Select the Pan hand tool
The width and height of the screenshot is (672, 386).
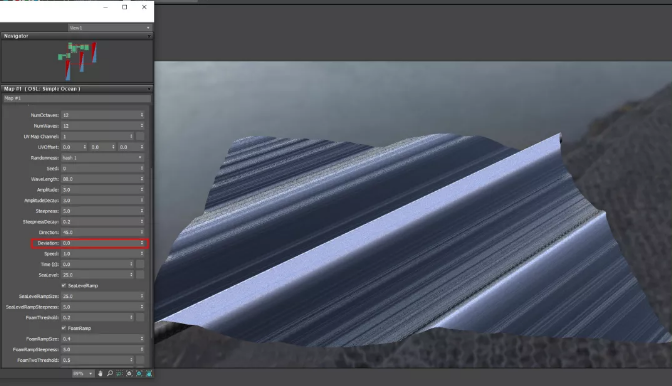[100, 374]
